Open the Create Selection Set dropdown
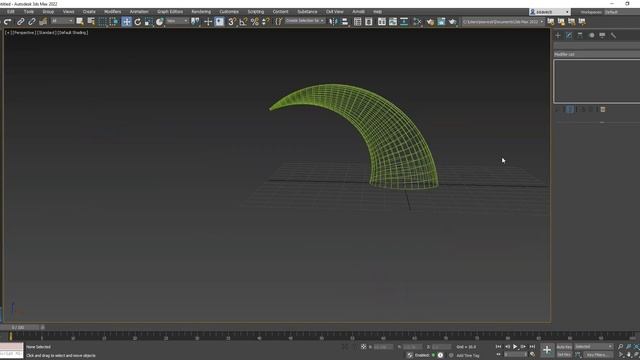The width and height of the screenshot is (640, 360). click(x=304, y=21)
